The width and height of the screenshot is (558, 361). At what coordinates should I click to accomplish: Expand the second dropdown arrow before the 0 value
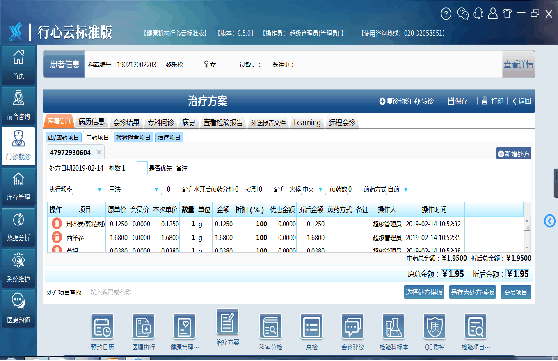coord(156,189)
